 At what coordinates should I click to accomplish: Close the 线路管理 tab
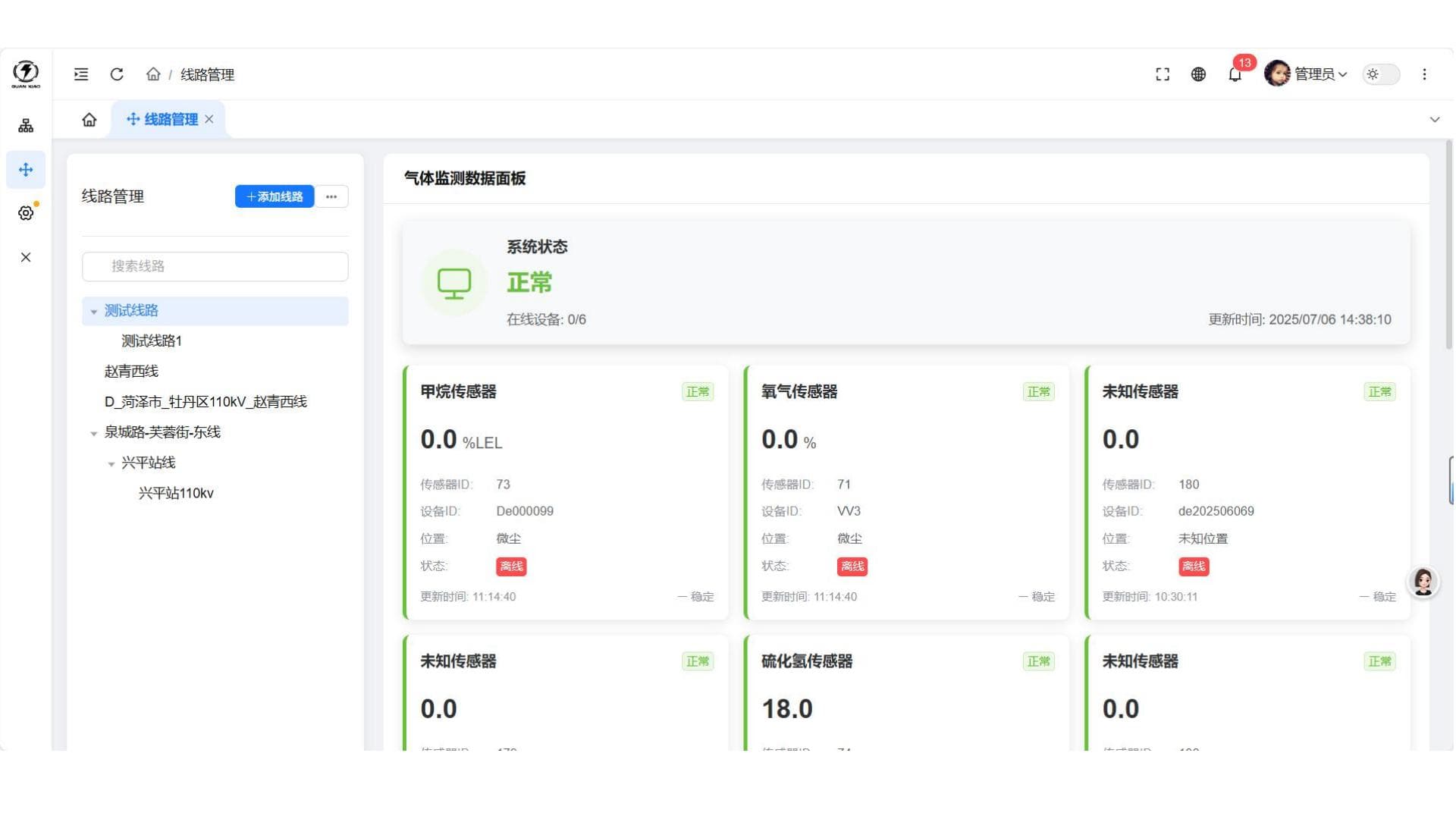[209, 120]
